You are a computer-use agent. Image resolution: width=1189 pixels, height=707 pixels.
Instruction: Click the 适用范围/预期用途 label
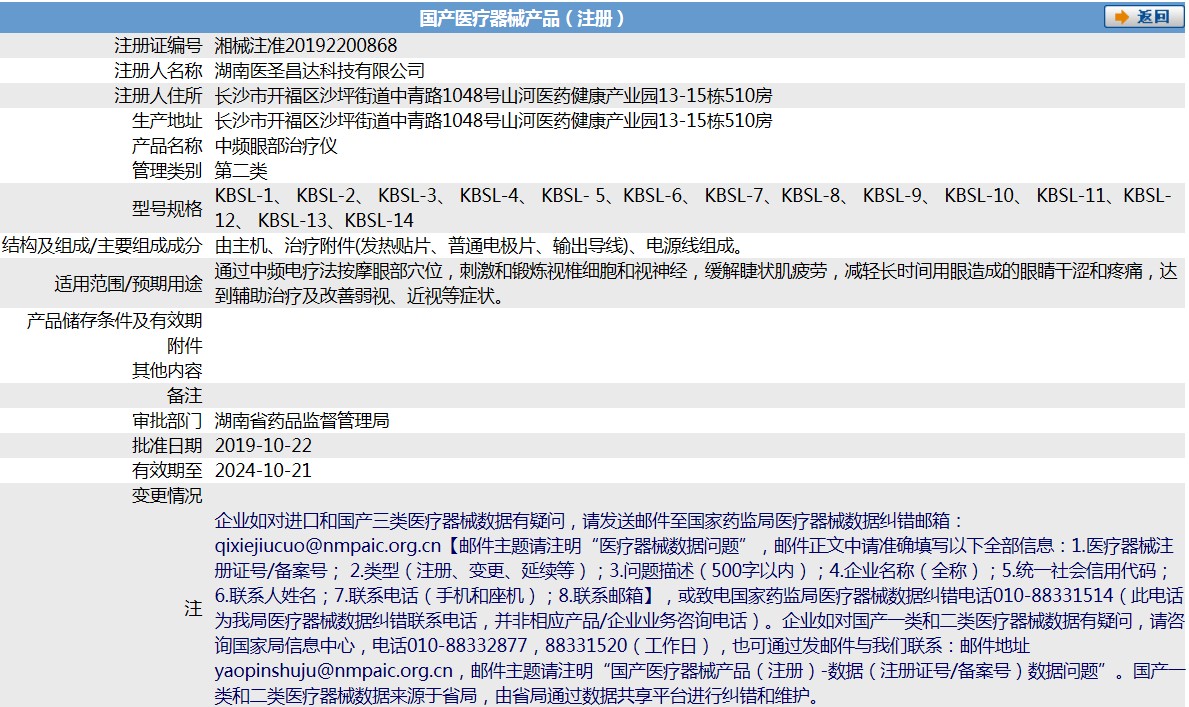[x=129, y=284]
